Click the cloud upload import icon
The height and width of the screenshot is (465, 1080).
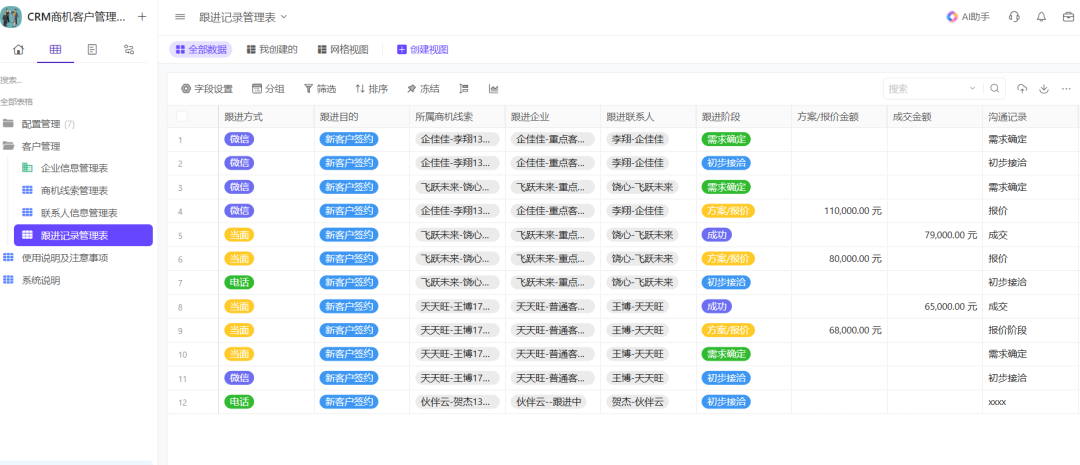[x=1022, y=89]
